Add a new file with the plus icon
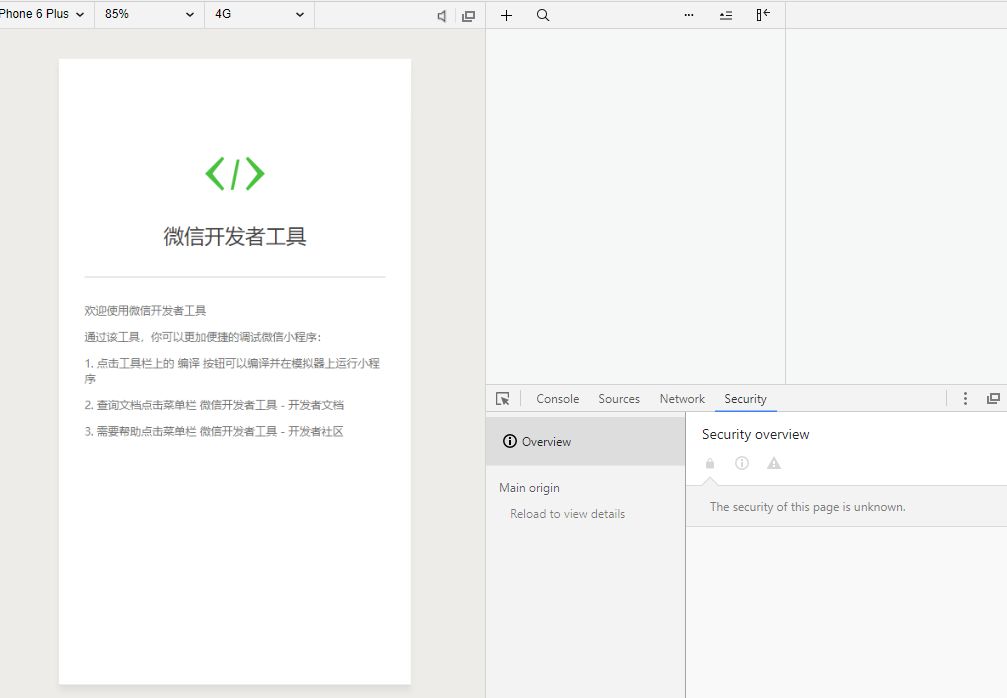The width and height of the screenshot is (1007, 698). pos(506,15)
